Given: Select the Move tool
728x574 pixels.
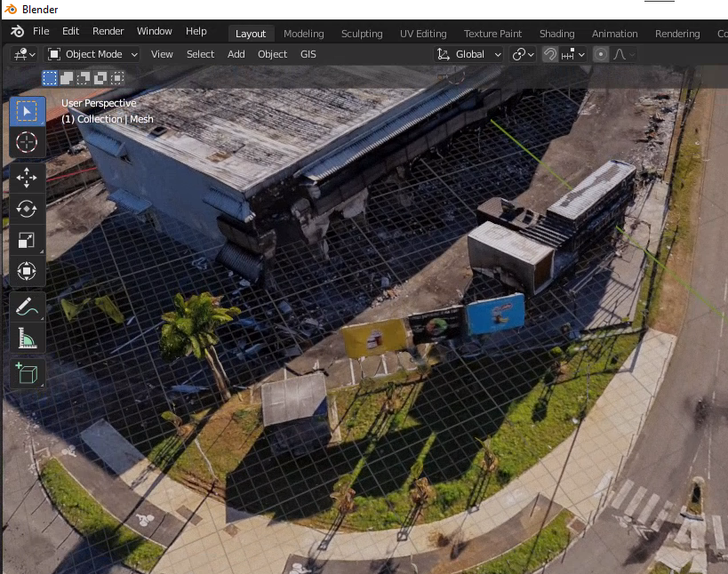Looking at the screenshot, I should [x=27, y=177].
